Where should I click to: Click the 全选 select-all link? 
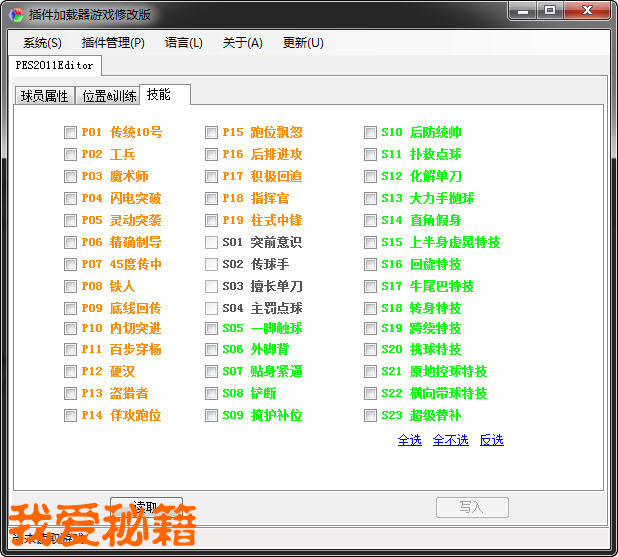coord(409,440)
